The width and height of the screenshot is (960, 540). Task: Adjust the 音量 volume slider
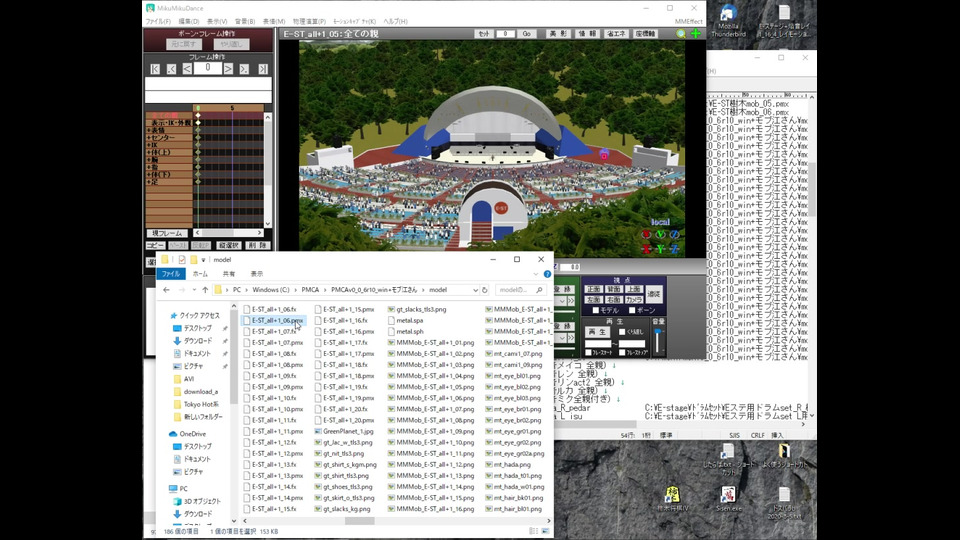click(x=658, y=340)
